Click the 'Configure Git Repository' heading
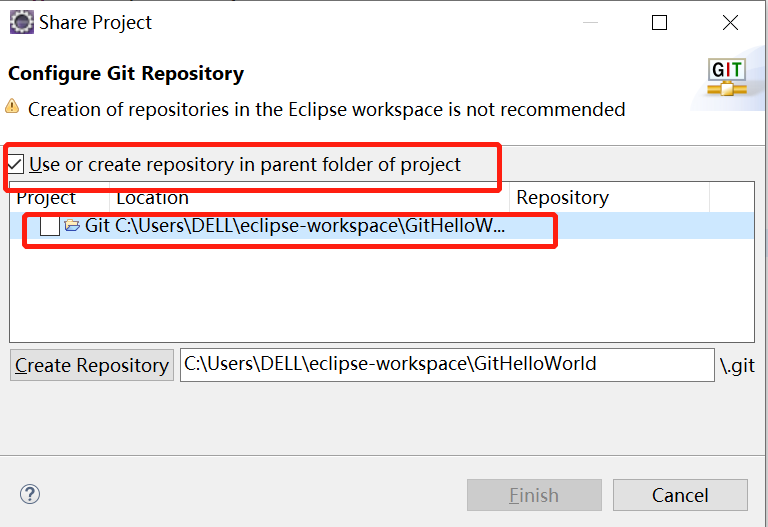This screenshot has width=768, height=527. click(126, 74)
